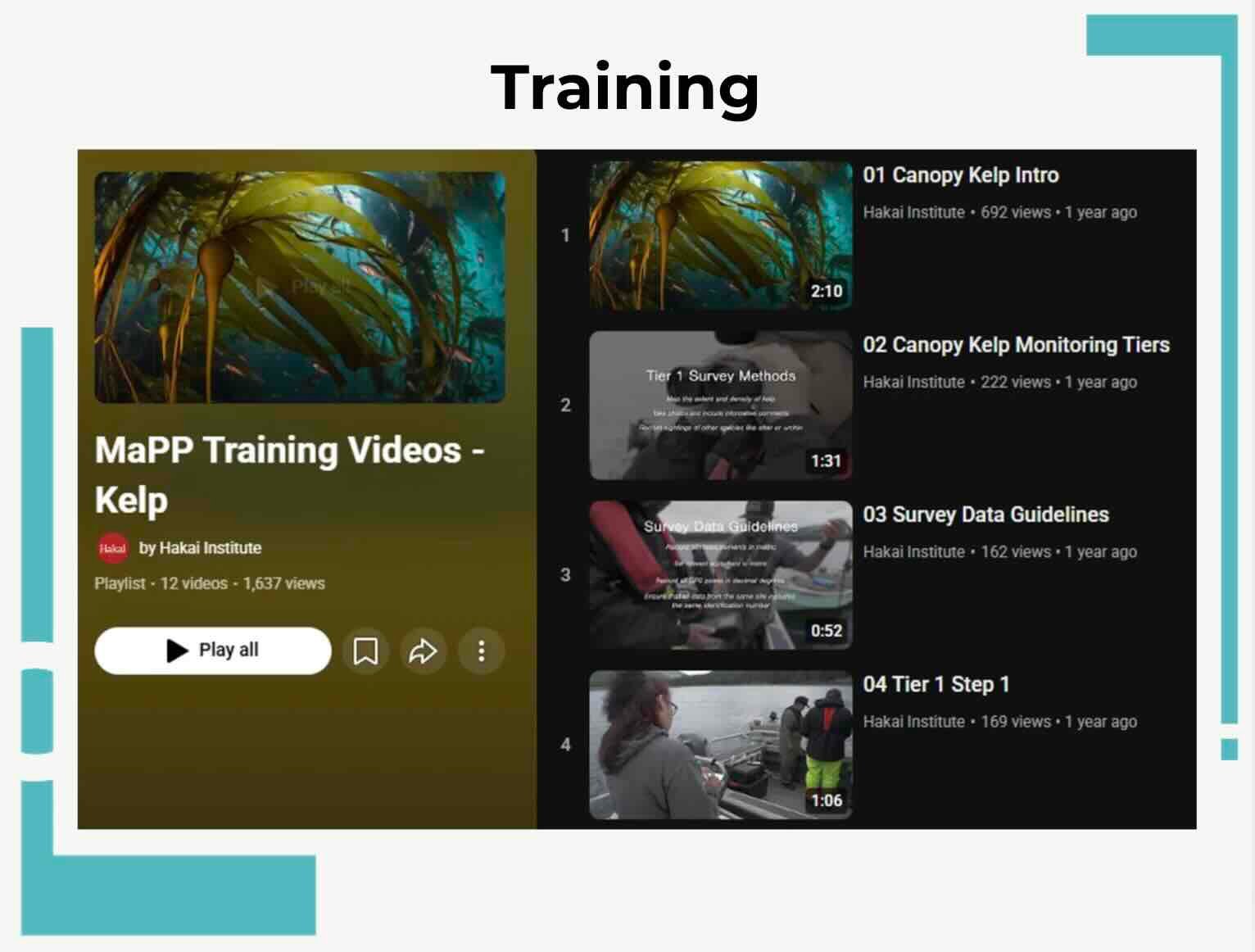Click Hakai Institute beside 162 views
This screenshot has width=1255, height=952.
[914, 551]
